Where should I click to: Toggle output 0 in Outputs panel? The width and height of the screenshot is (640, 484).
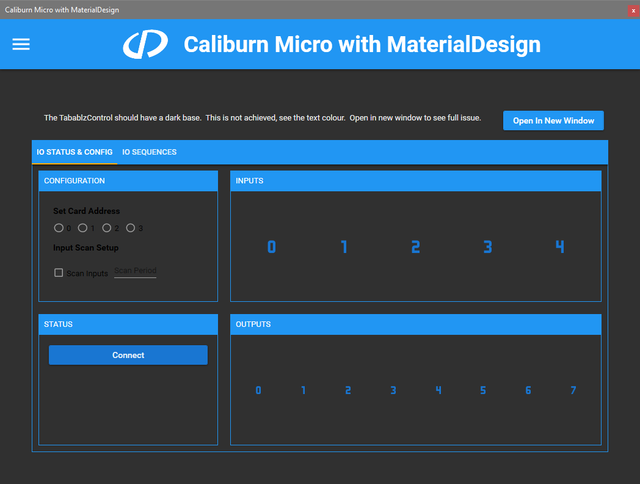(x=258, y=391)
